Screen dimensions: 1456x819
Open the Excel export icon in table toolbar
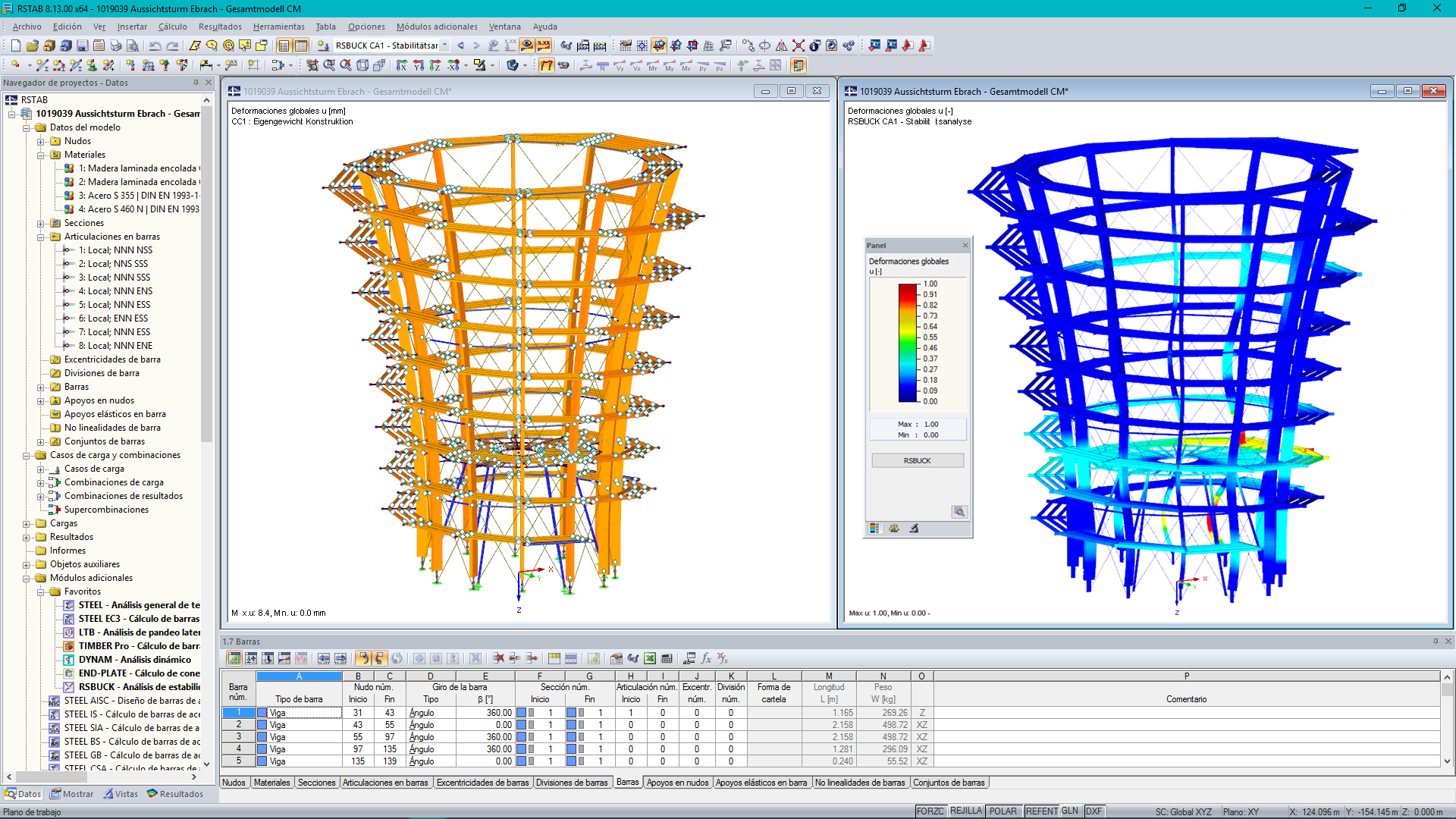[649, 658]
